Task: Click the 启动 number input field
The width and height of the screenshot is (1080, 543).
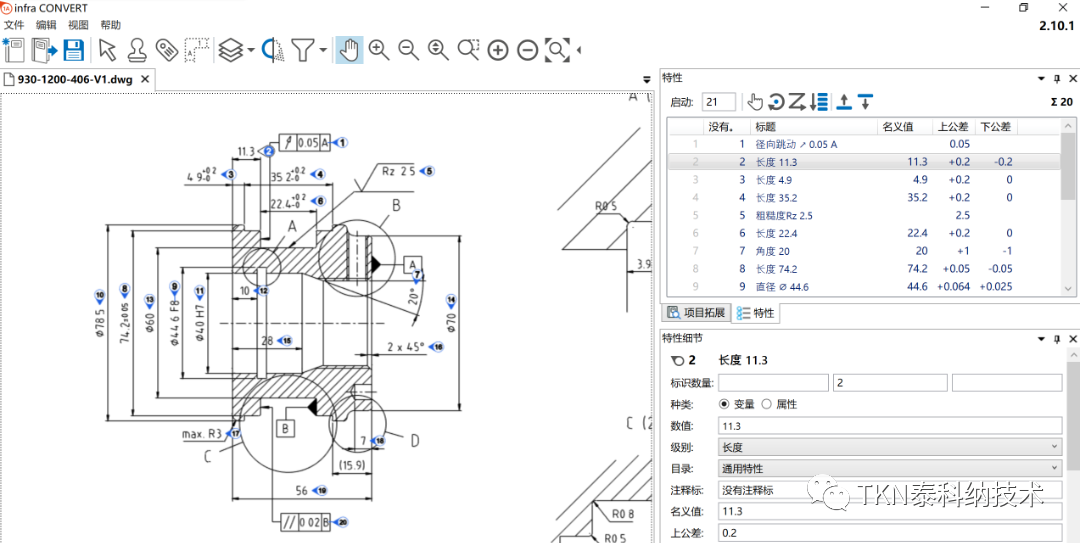Action: point(718,102)
